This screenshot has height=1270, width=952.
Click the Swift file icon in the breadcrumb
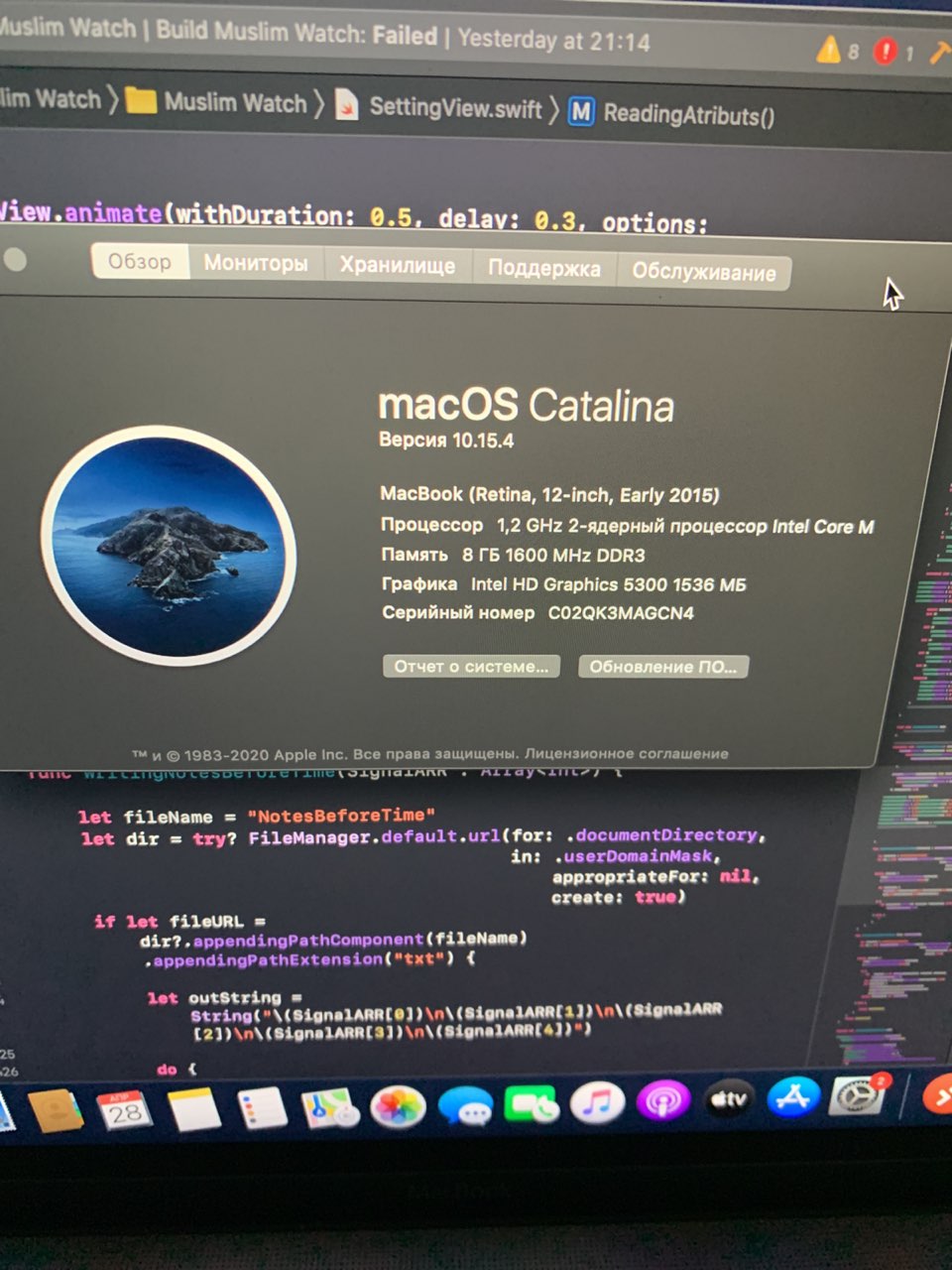click(x=346, y=104)
